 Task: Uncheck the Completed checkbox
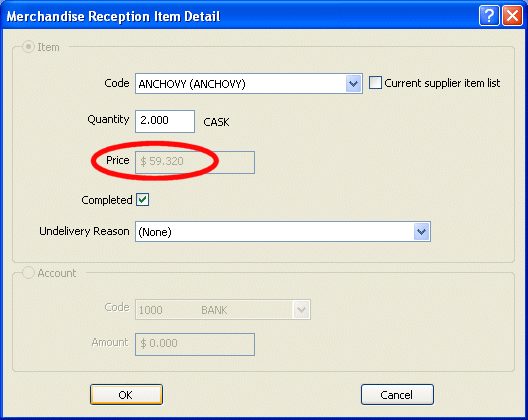pos(143,200)
